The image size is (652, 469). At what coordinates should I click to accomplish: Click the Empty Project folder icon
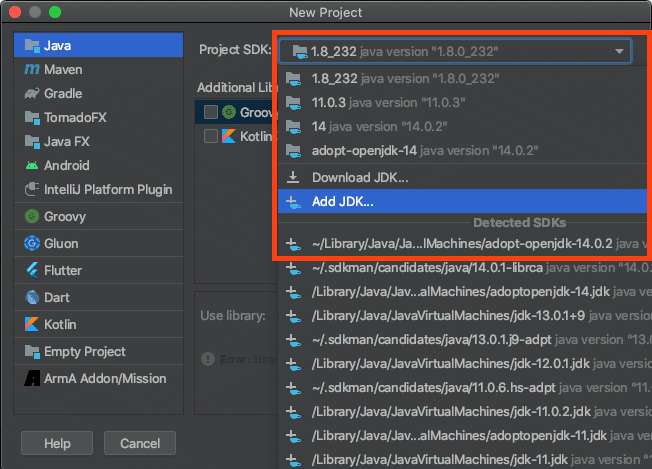pos(32,351)
